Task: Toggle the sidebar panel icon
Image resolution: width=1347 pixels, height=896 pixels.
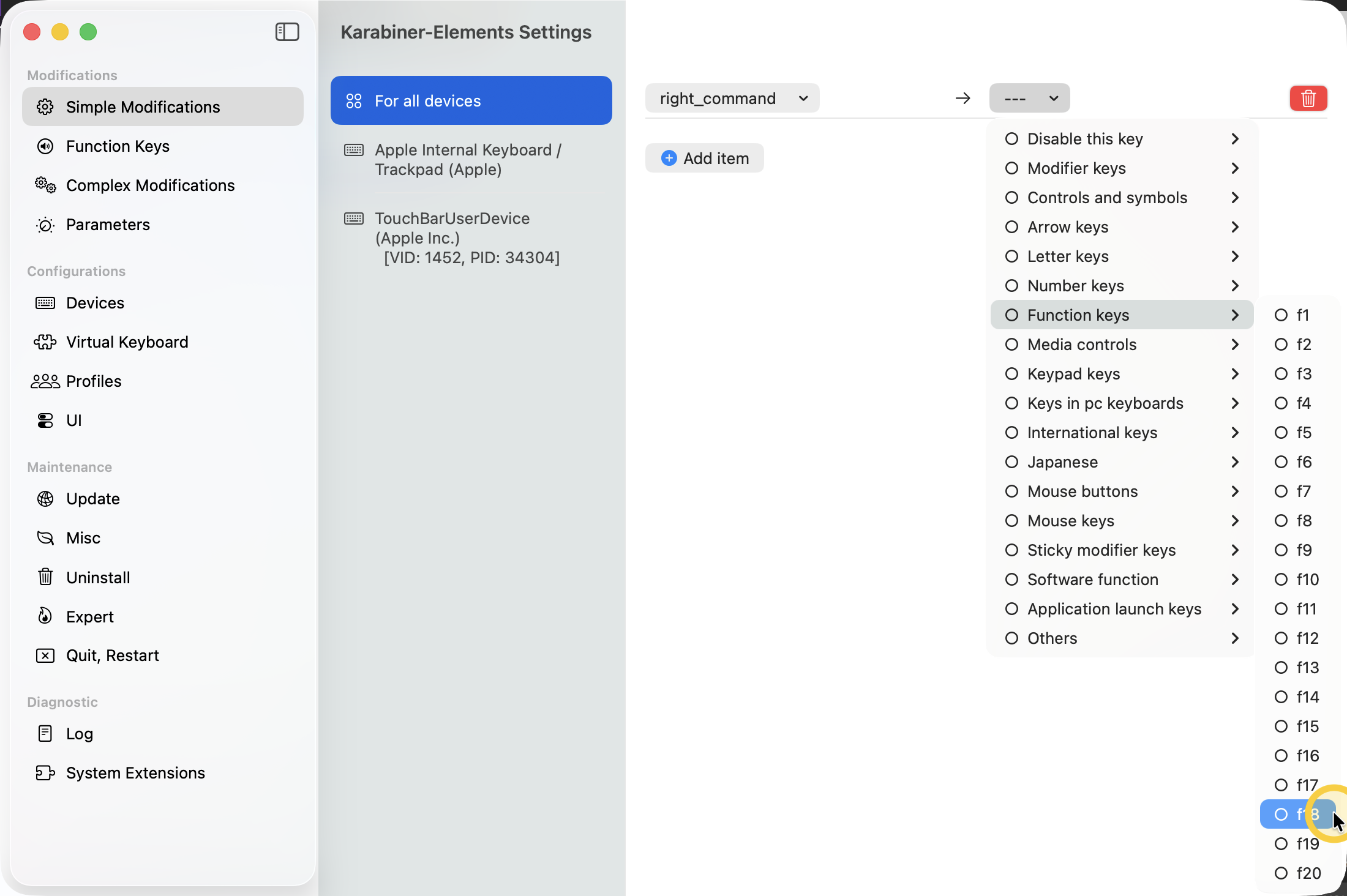Action: [287, 32]
